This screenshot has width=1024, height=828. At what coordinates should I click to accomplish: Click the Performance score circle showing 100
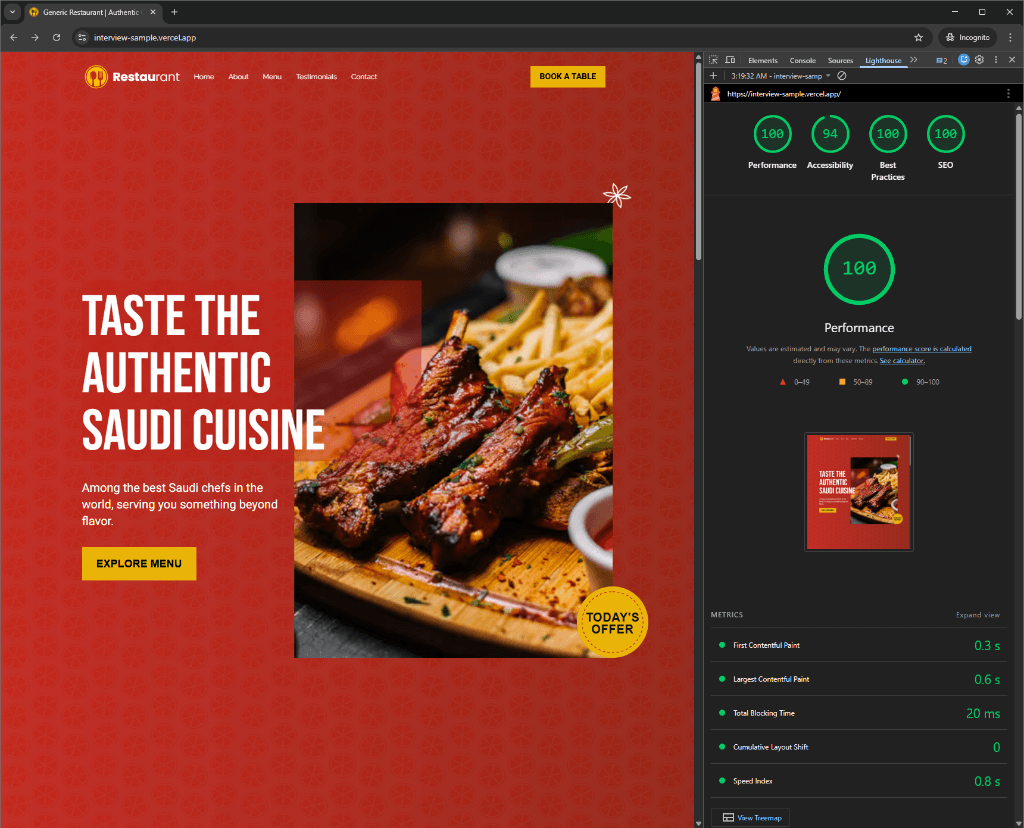(x=858, y=269)
